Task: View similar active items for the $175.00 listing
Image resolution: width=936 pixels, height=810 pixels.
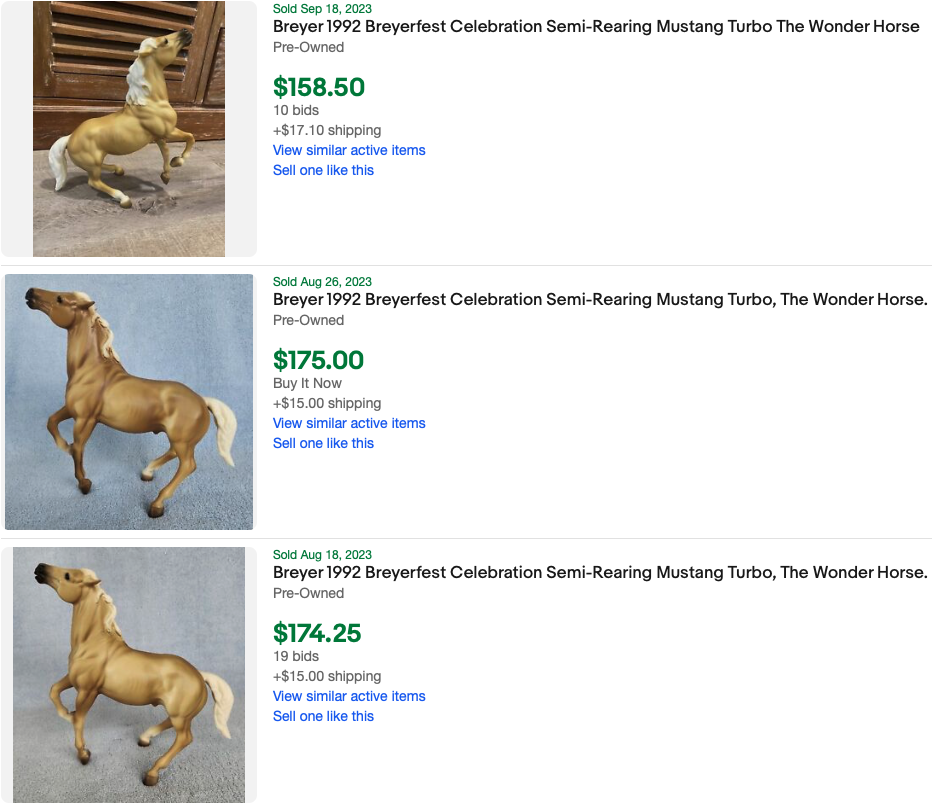Action: (x=349, y=423)
